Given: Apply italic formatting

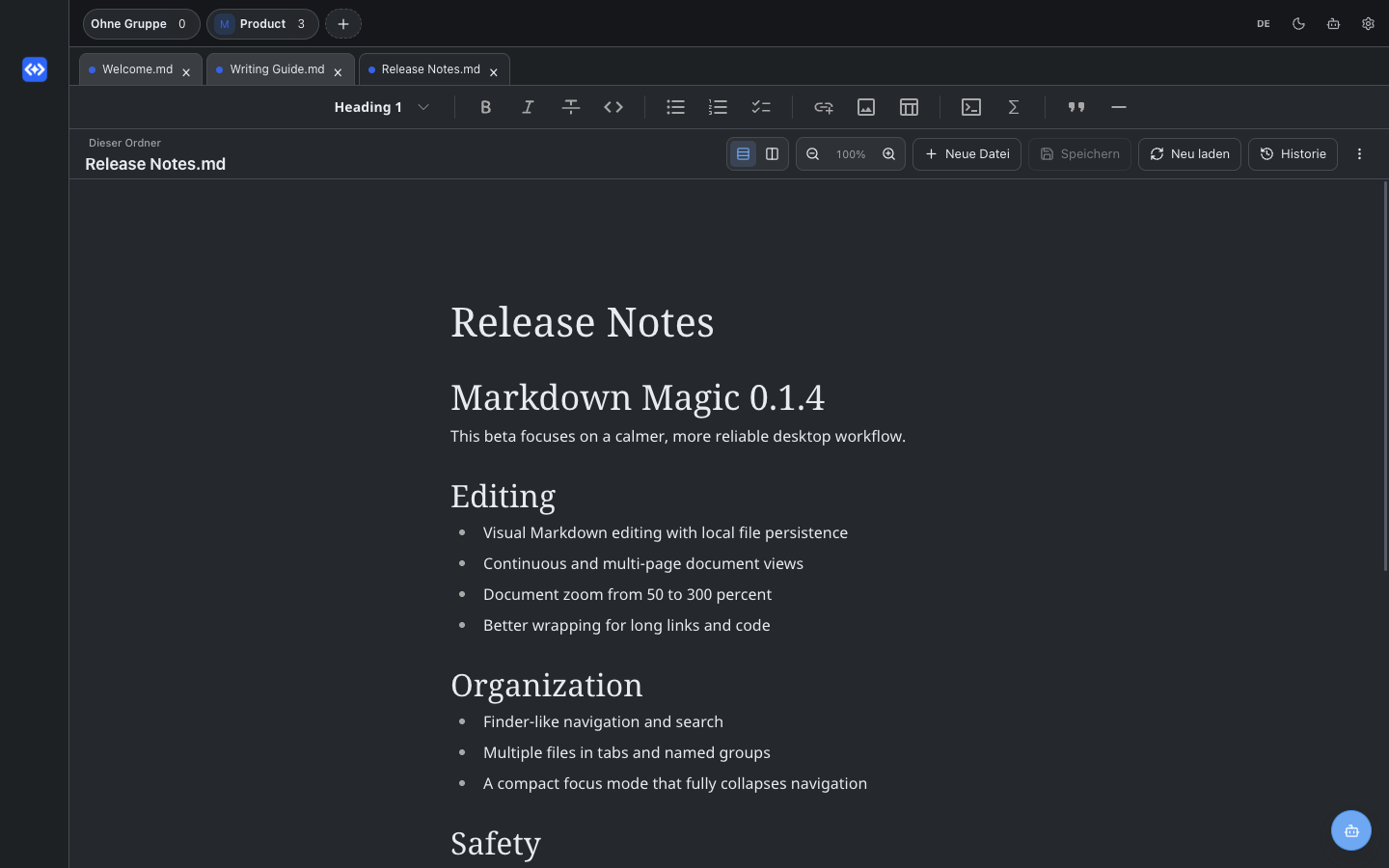Looking at the screenshot, I should (528, 107).
